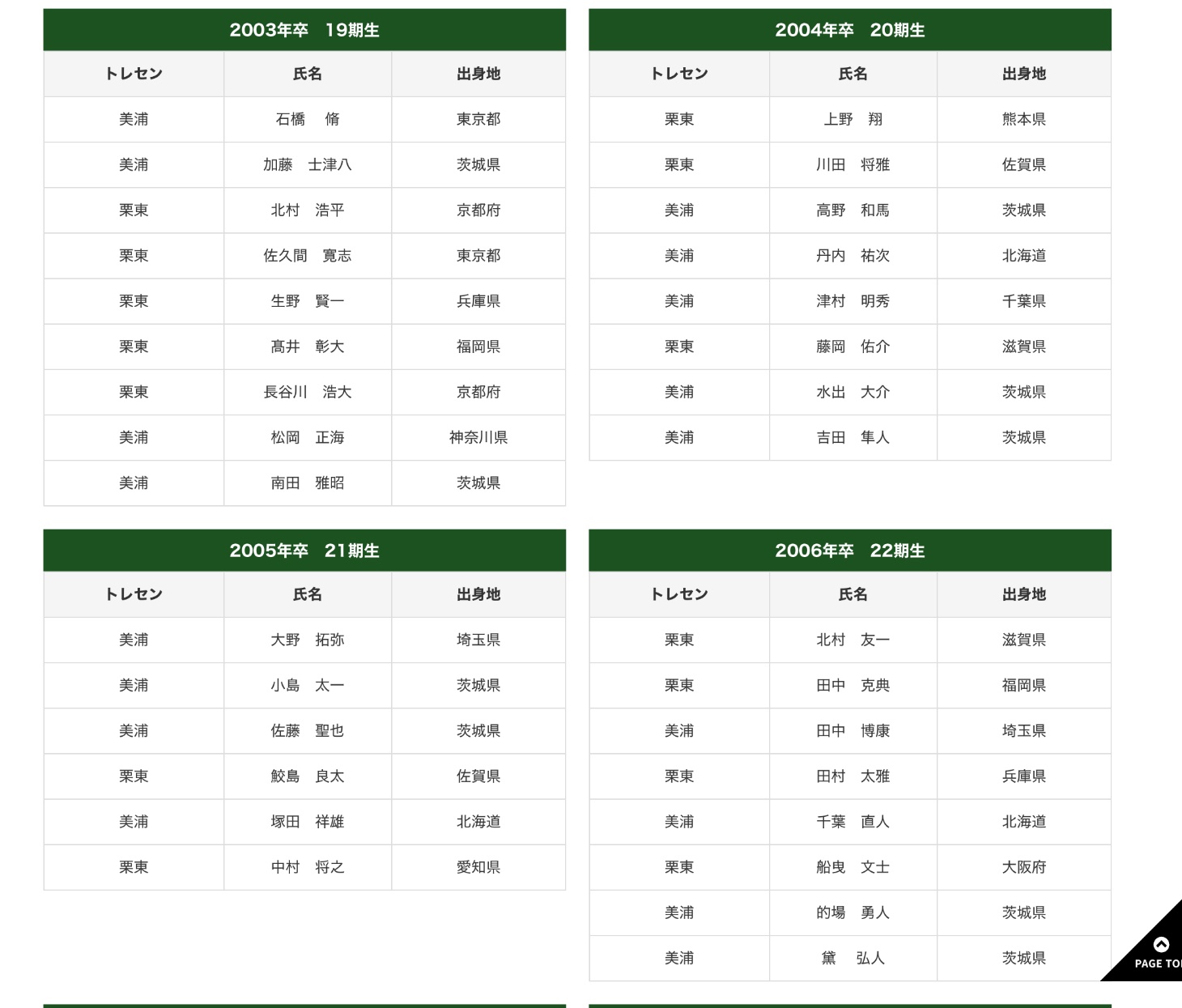Click the 神奈川県 cell
Screen dimensions: 1182x1008
coord(478,438)
